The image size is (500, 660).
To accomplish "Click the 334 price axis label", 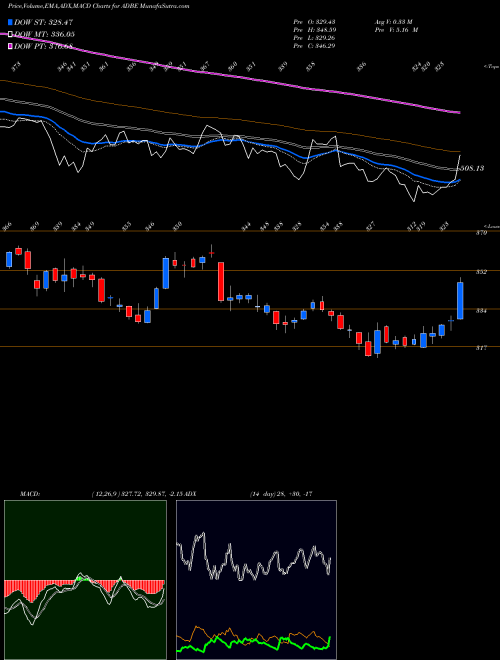I will coord(482,311).
